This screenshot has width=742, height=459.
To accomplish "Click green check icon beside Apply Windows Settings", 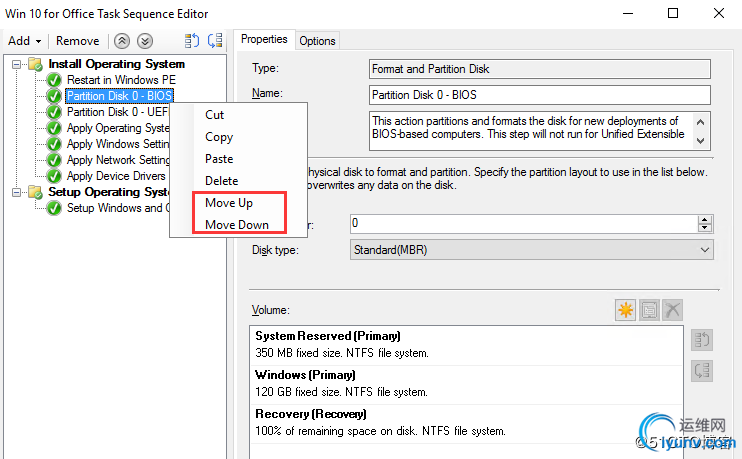I will pos(54,144).
